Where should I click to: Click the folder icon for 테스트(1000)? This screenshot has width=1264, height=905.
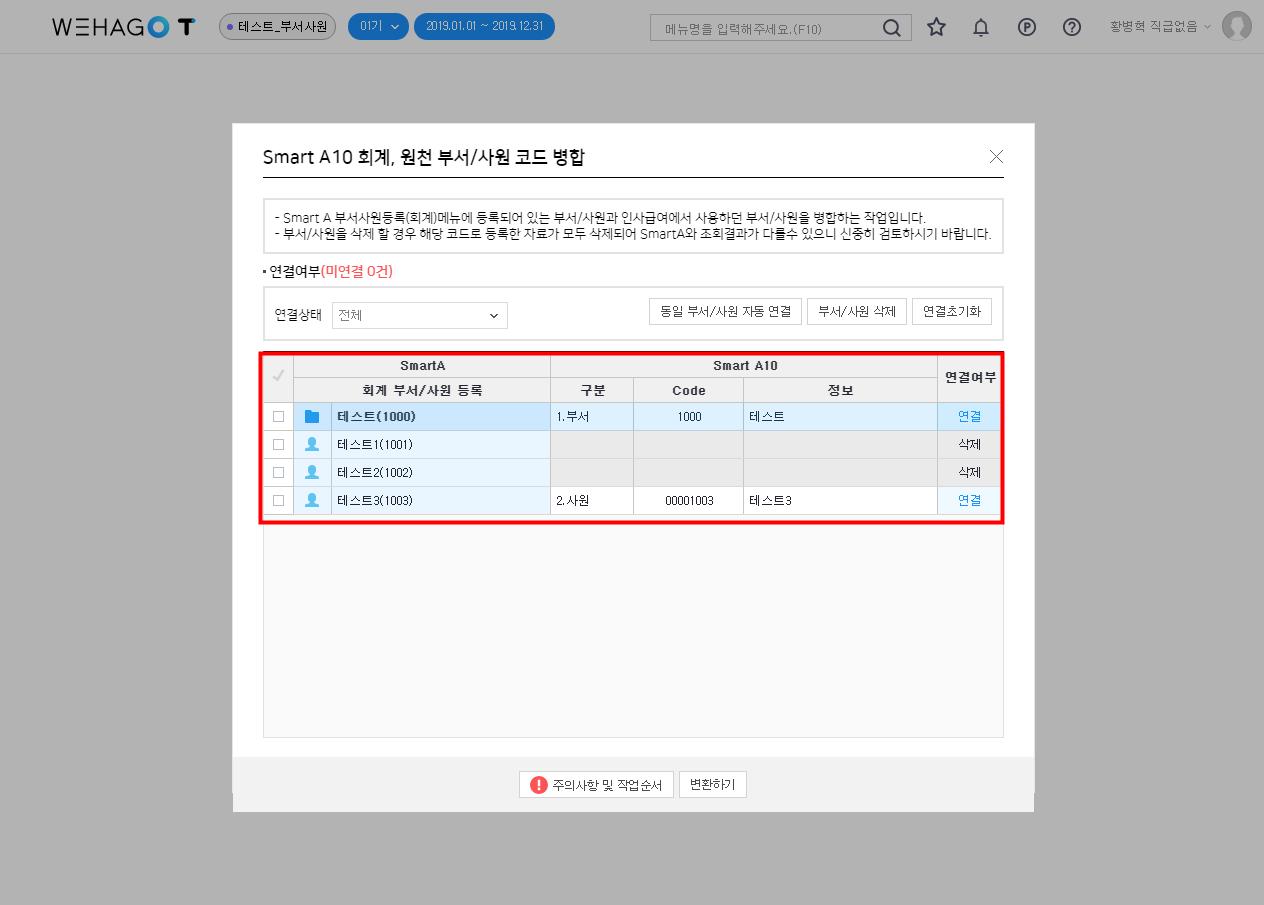coord(312,417)
